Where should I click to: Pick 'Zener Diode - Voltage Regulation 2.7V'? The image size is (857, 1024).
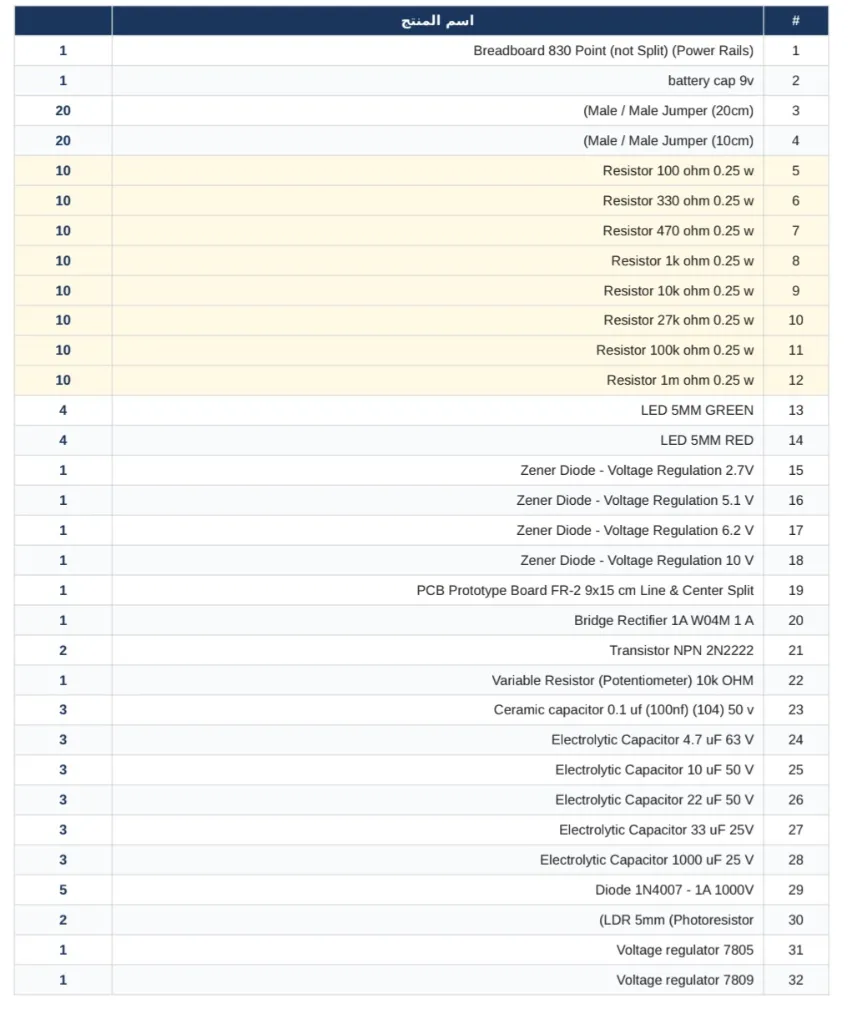[x=637, y=471]
